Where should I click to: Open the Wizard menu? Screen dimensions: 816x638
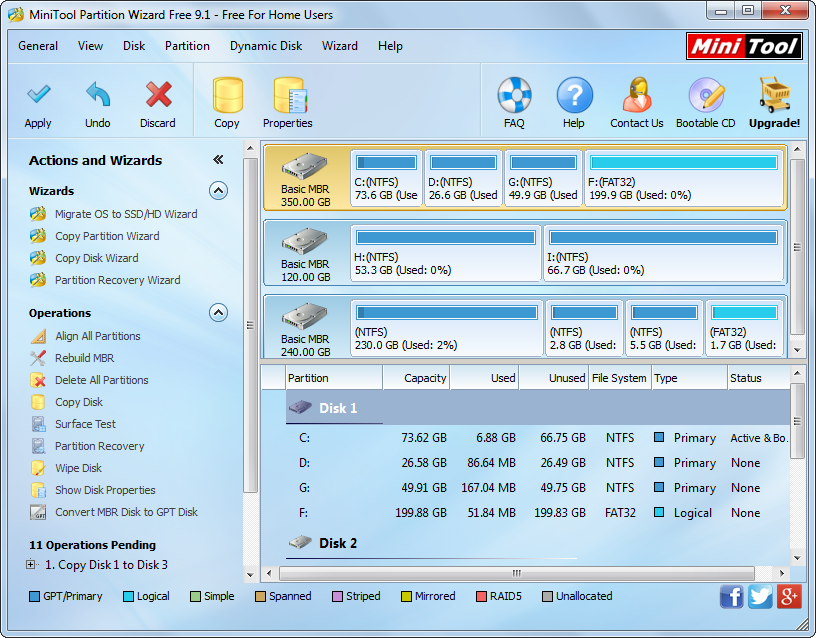coord(340,46)
